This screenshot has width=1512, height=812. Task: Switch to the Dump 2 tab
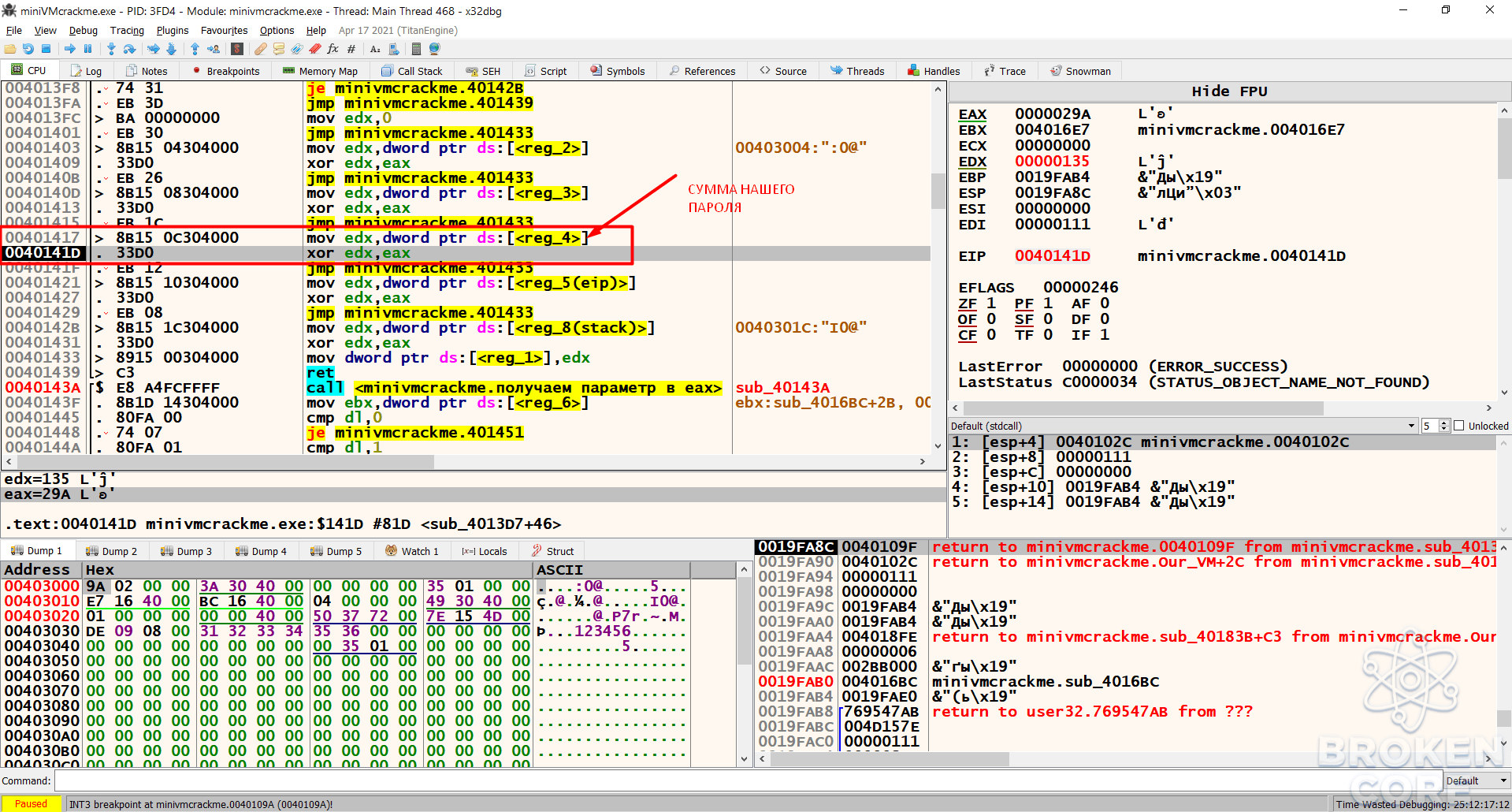(111, 551)
